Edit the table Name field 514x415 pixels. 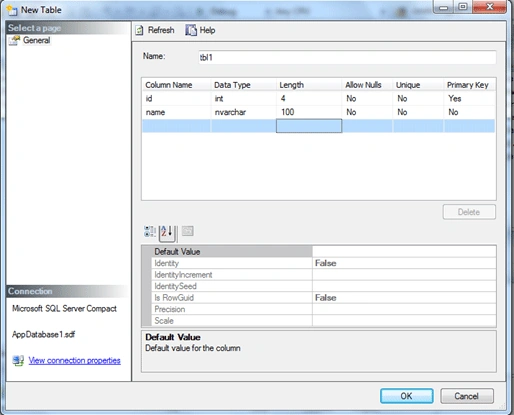point(347,57)
